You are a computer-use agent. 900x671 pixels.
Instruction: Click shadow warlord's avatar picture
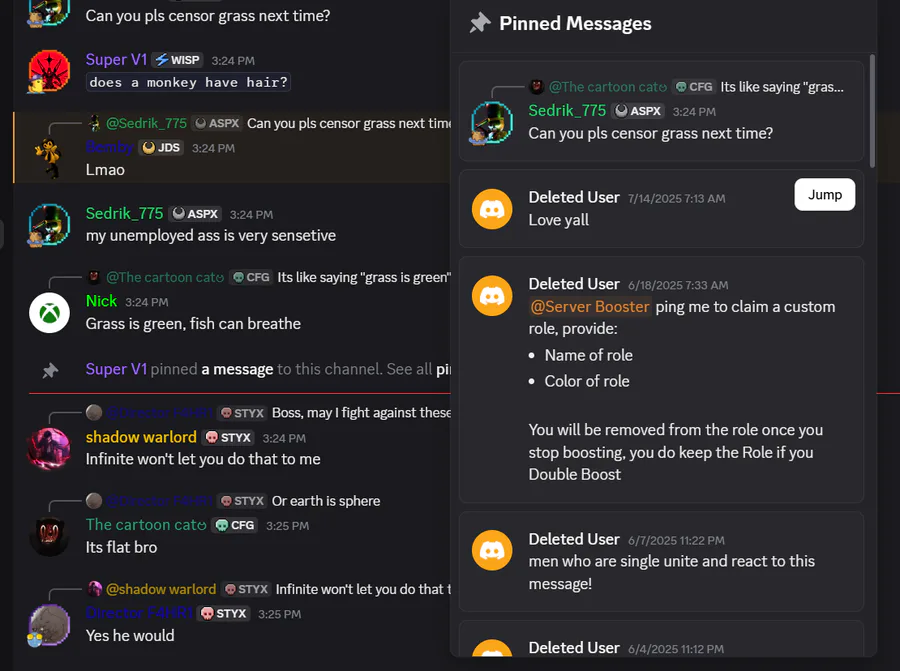tap(49, 448)
